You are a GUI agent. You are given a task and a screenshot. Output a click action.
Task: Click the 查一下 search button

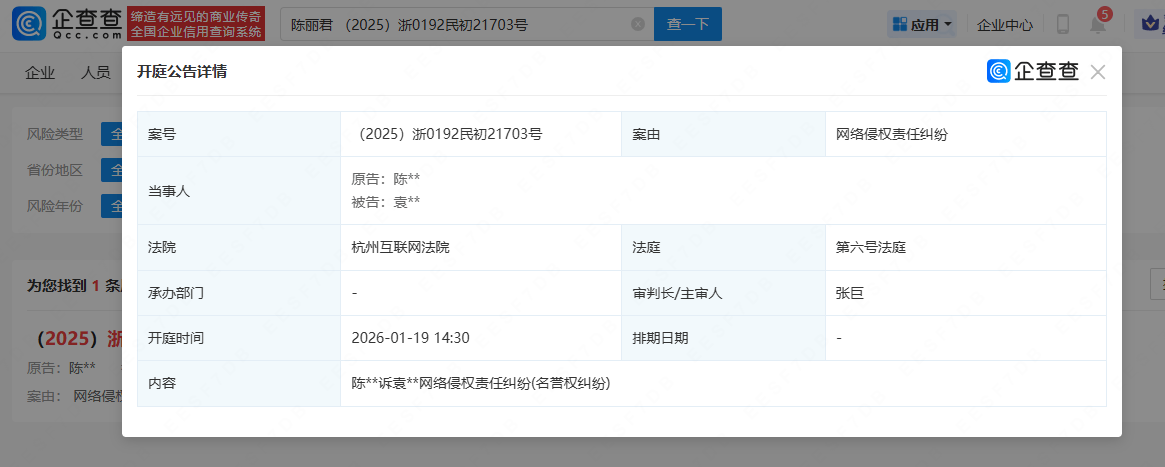pos(687,24)
